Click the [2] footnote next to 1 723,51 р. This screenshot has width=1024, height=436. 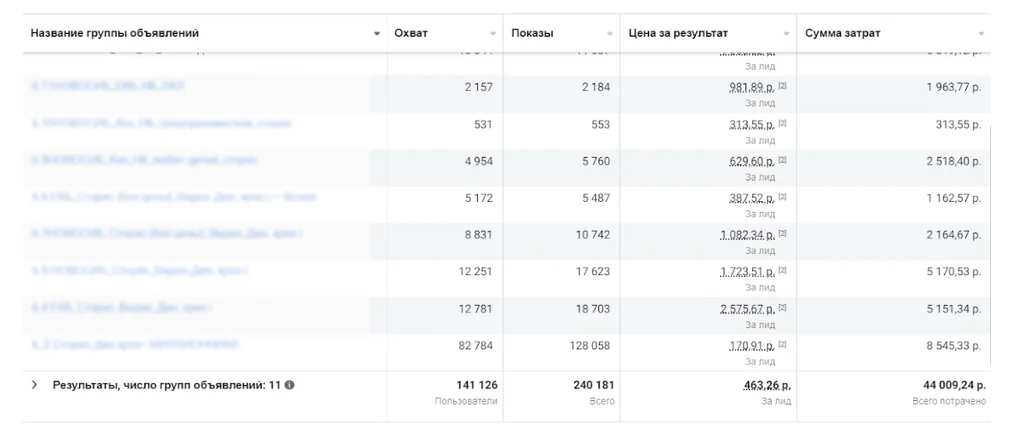(782, 270)
